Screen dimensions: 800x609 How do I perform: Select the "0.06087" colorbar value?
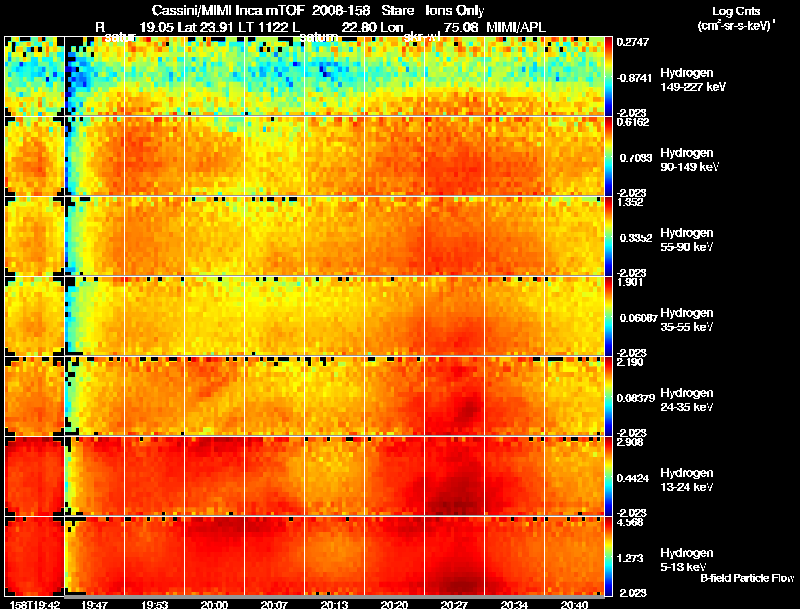(x=638, y=318)
